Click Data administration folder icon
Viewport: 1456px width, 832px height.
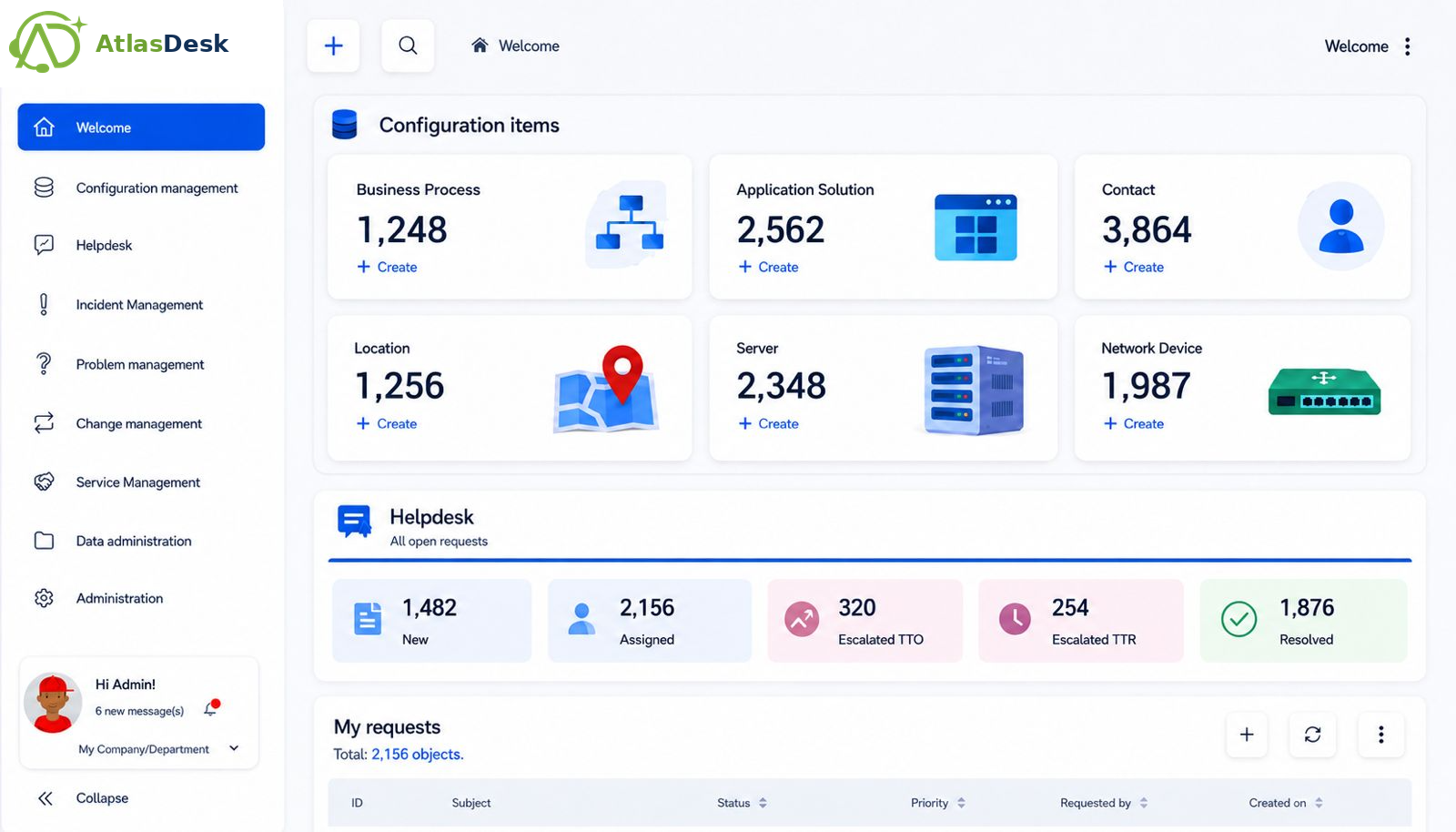coord(44,541)
